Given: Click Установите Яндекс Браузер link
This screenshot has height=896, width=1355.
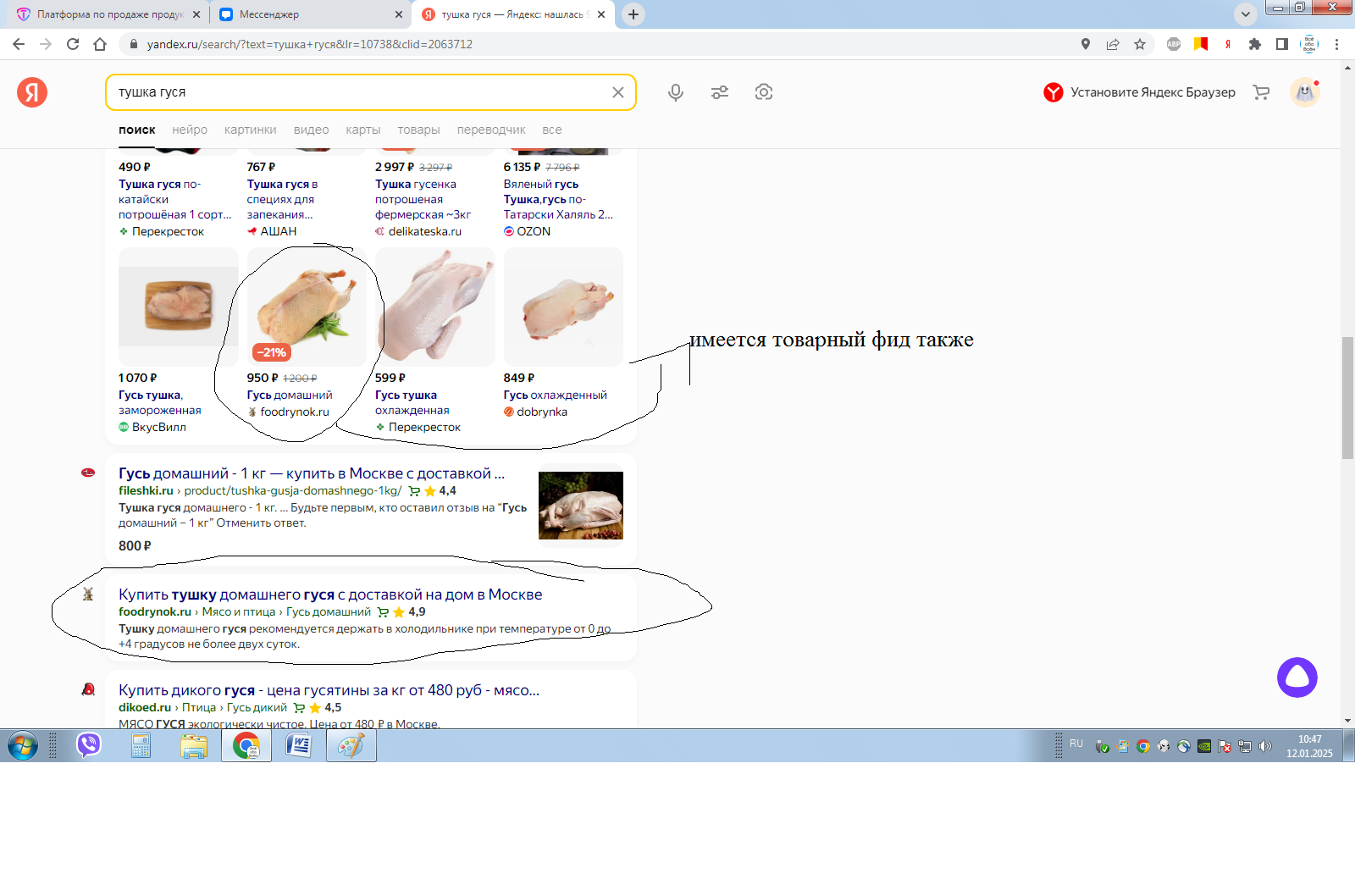Looking at the screenshot, I should tap(1153, 92).
